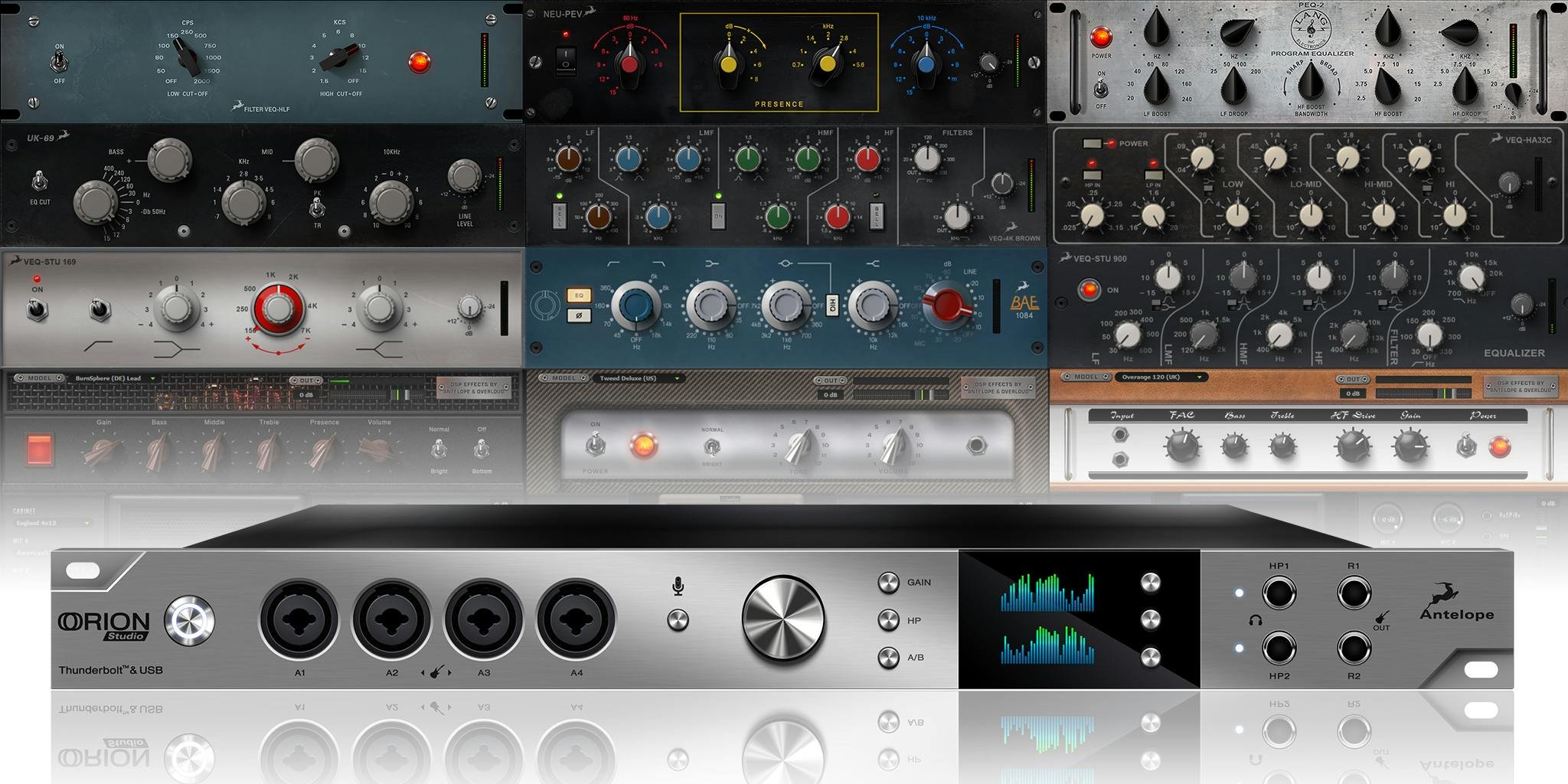Open the Overange 120 (UK) model dropdown
Image resolution: width=1568 pixels, height=784 pixels.
1161,377
